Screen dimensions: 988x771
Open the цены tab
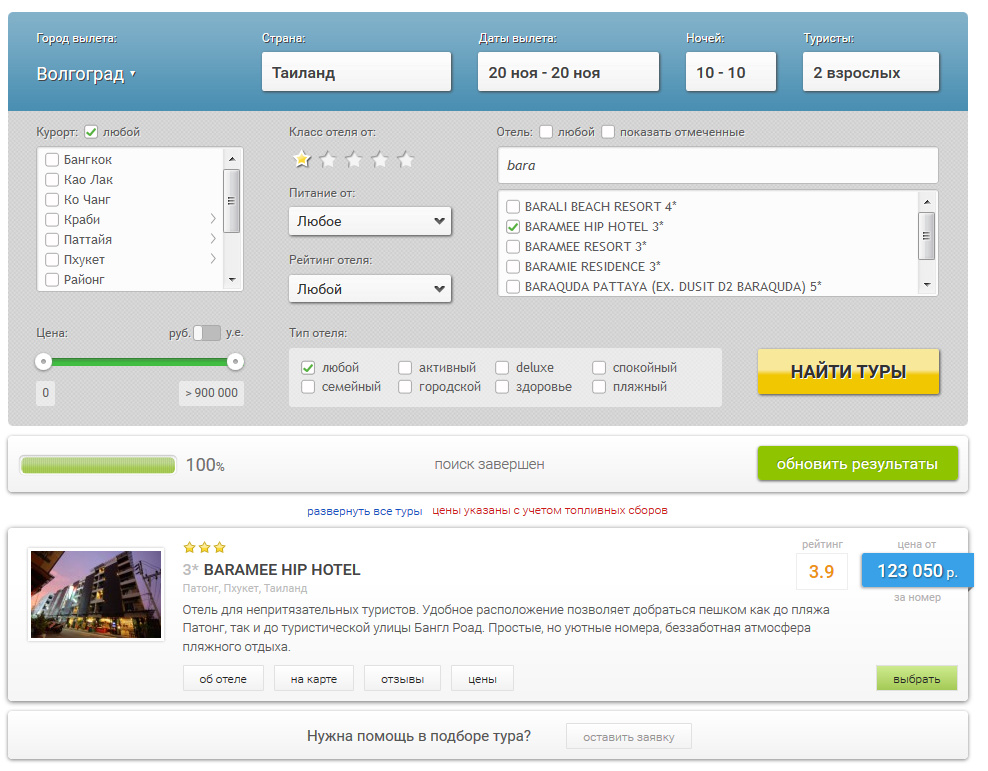coord(482,679)
